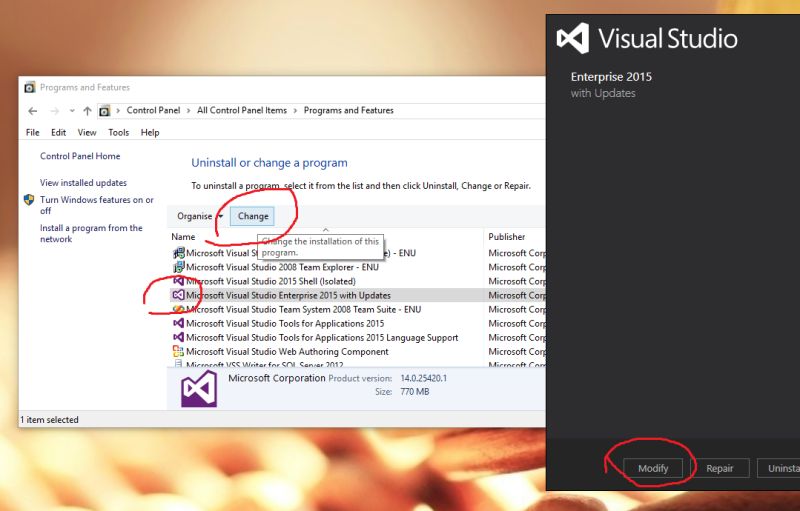The height and width of the screenshot is (511, 800).
Task: Select Programs and Features breadcrumb
Action: pyautogui.click(x=348, y=110)
